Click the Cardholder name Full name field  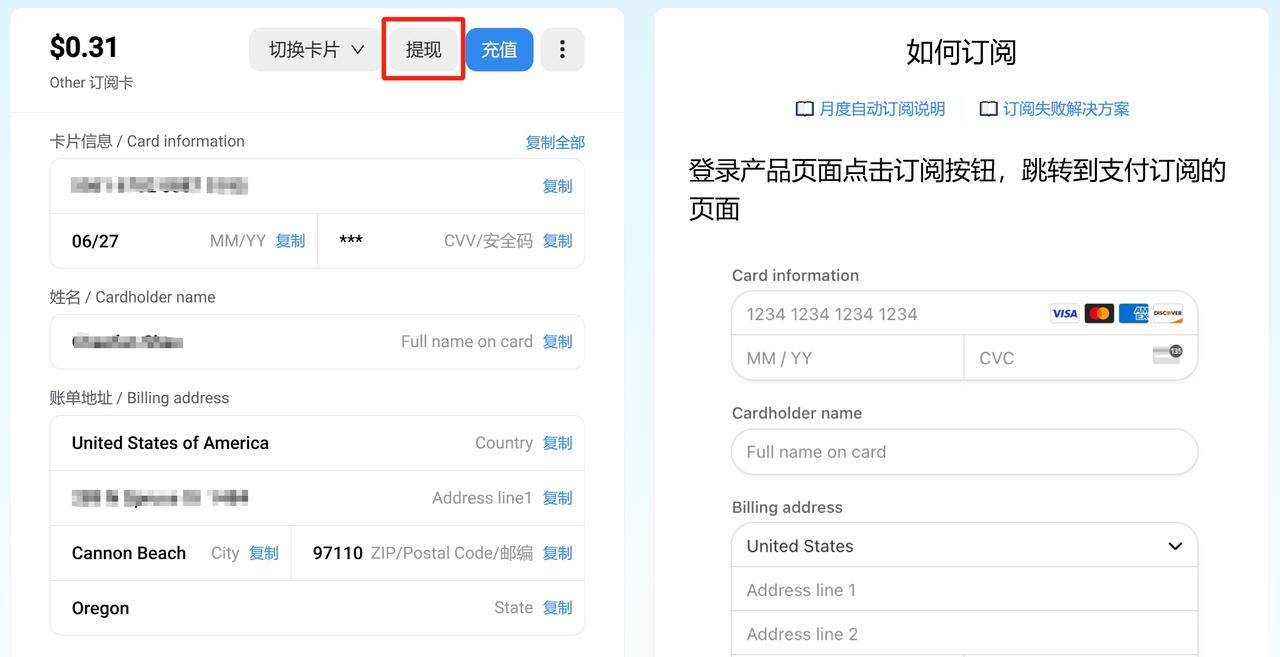pyautogui.click(x=965, y=452)
